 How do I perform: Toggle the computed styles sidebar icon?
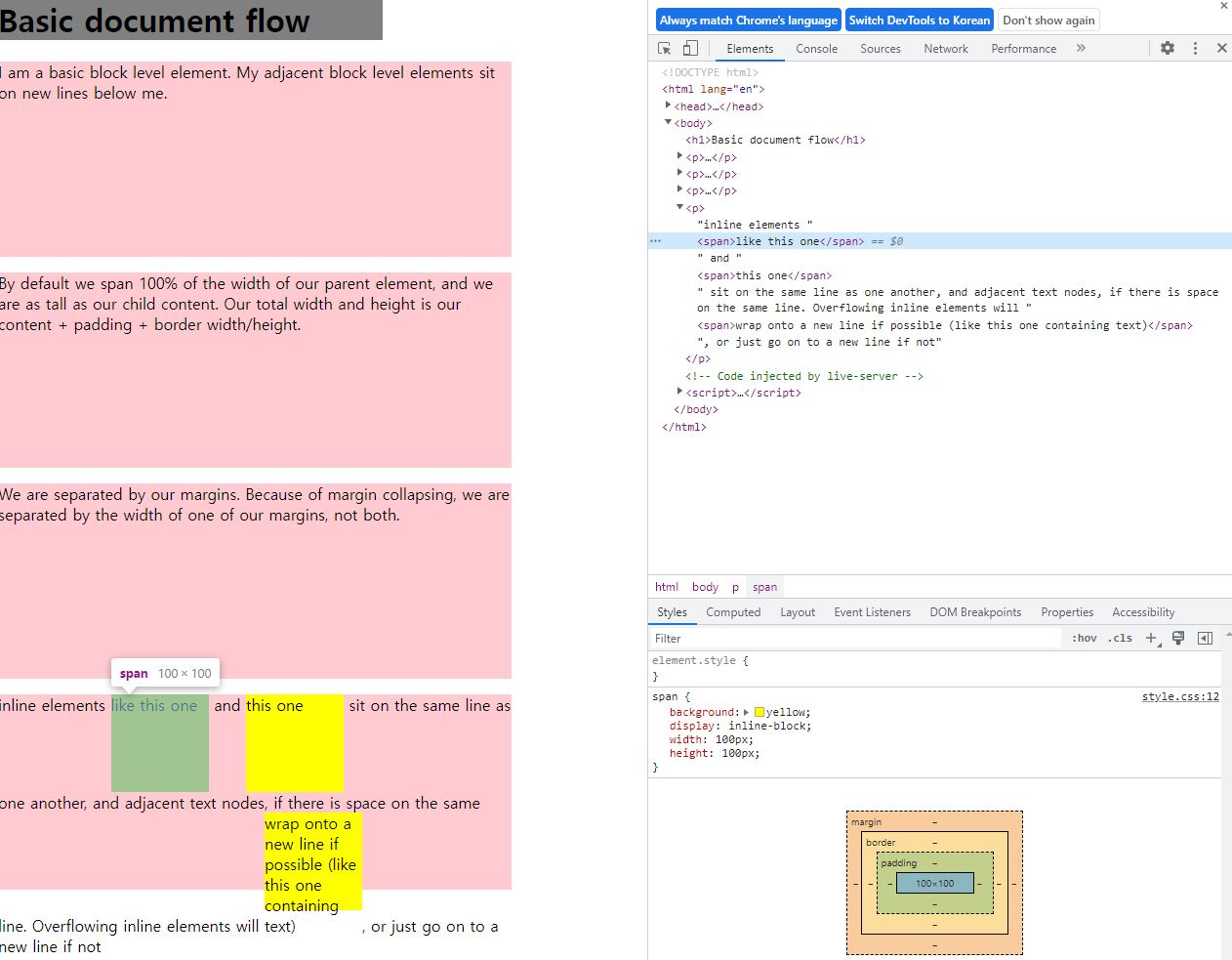(x=1206, y=638)
